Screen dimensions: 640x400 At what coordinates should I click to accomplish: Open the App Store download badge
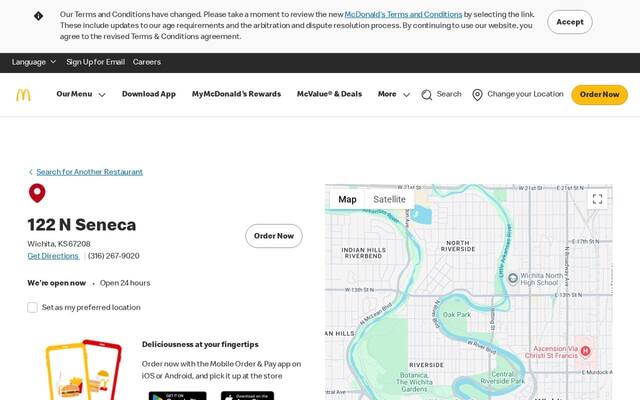(x=247, y=396)
